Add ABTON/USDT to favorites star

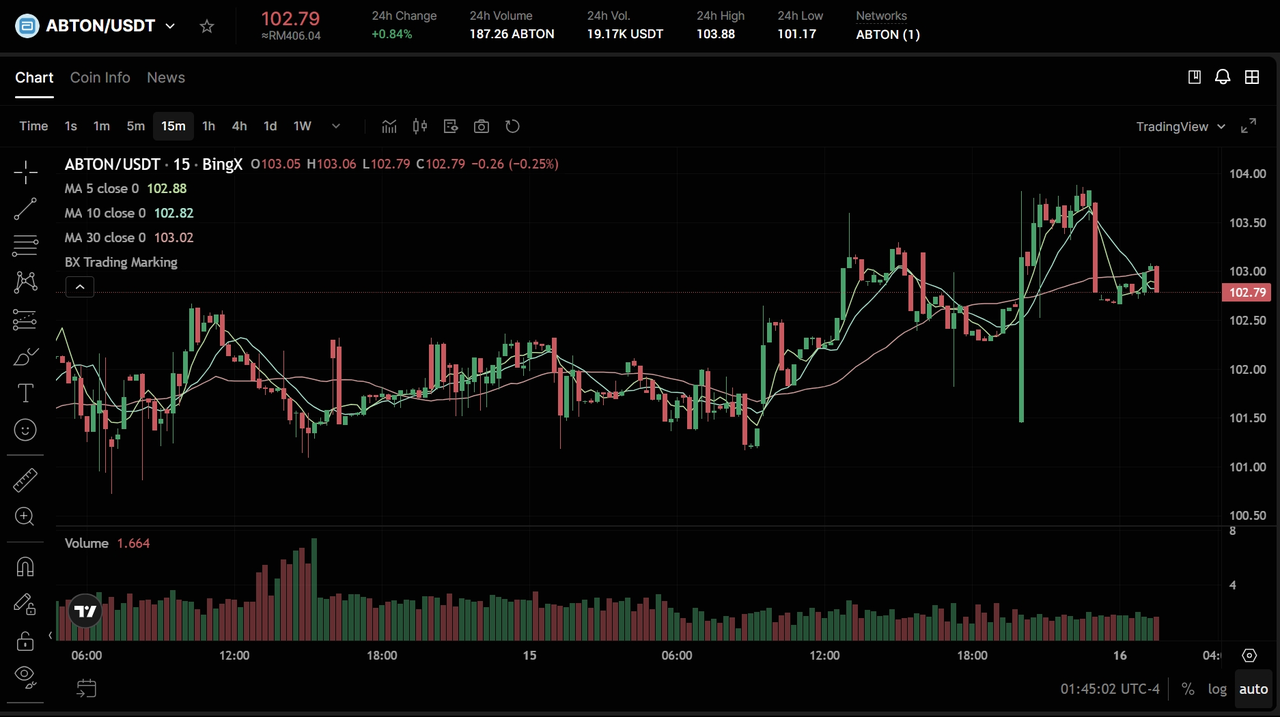click(x=207, y=26)
